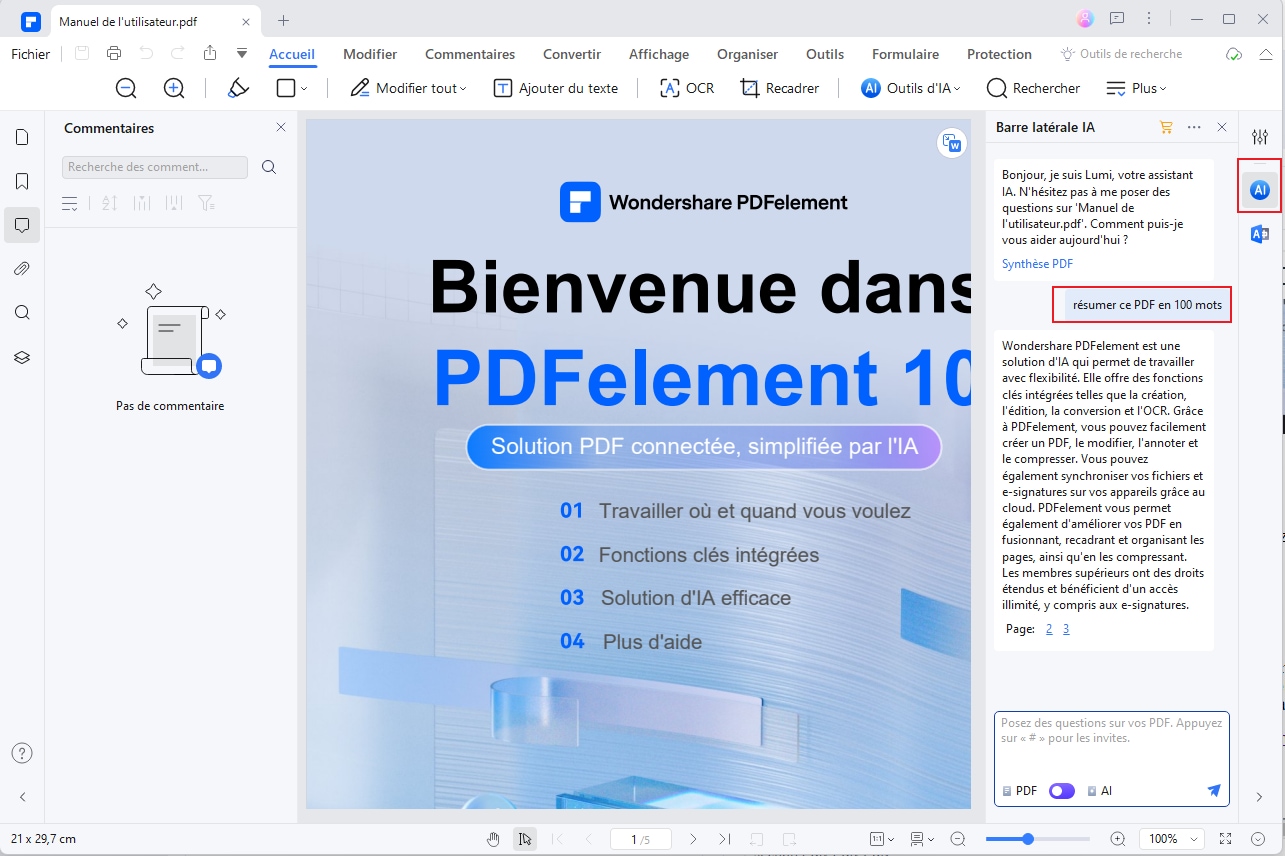Open the search panel in left sidebar

22,313
